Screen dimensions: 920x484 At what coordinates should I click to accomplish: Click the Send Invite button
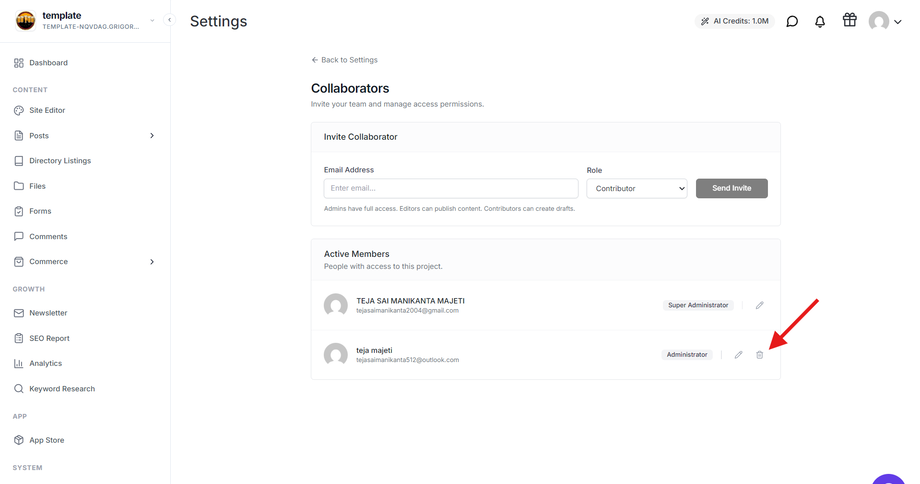click(x=732, y=188)
